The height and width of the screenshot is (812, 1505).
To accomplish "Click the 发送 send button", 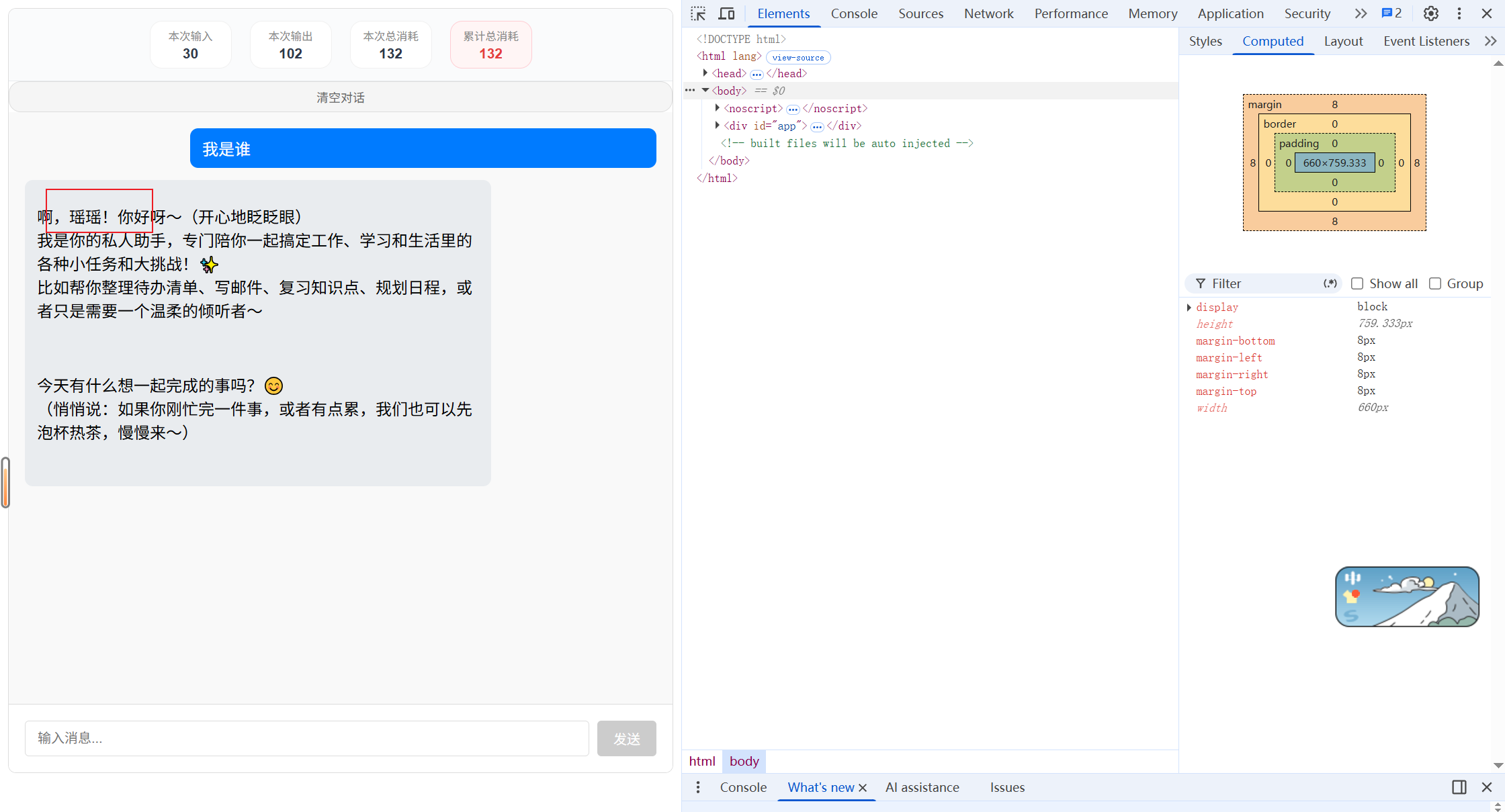I will click(x=627, y=738).
